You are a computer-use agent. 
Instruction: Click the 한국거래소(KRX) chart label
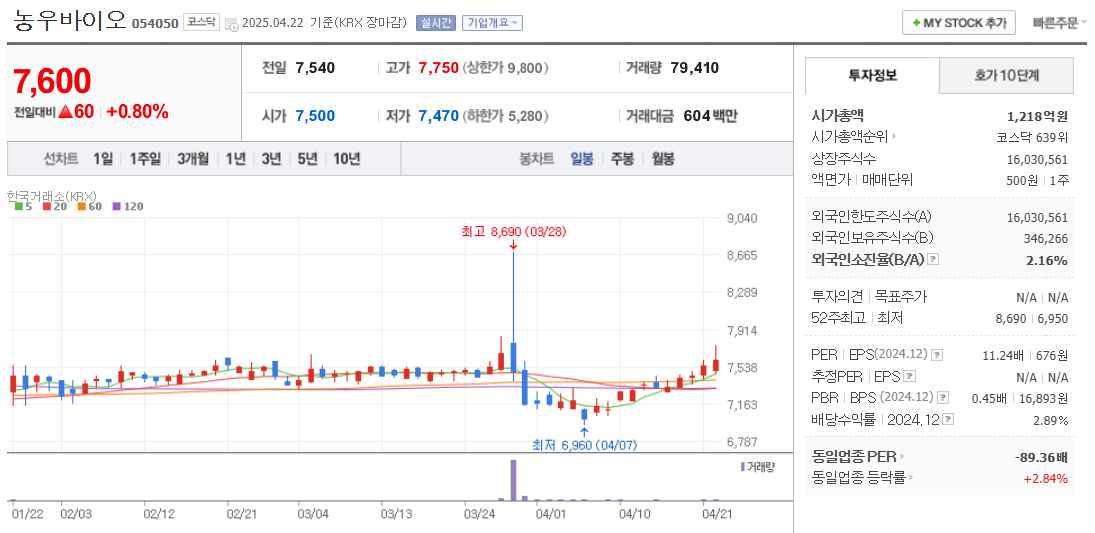[x=52, y=195]
